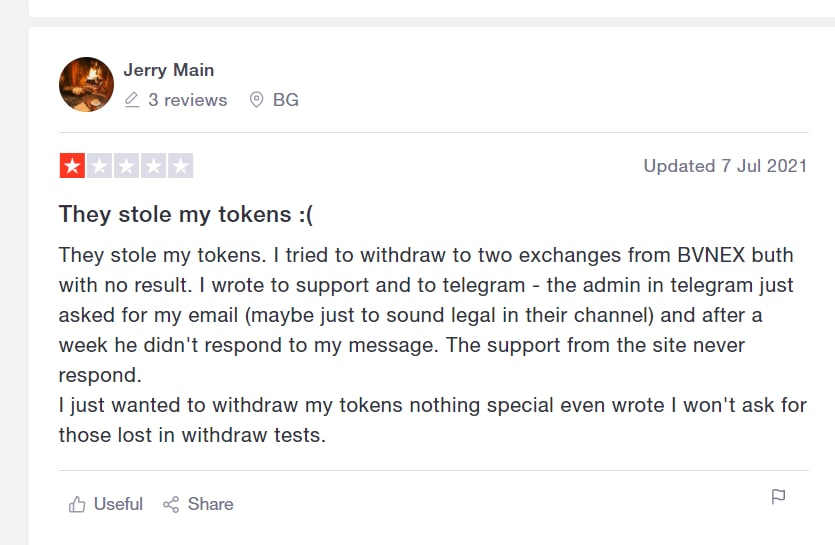Mark the review with the Useful label
This screenshot has width=835, height=545.
(x=118, y=504)
